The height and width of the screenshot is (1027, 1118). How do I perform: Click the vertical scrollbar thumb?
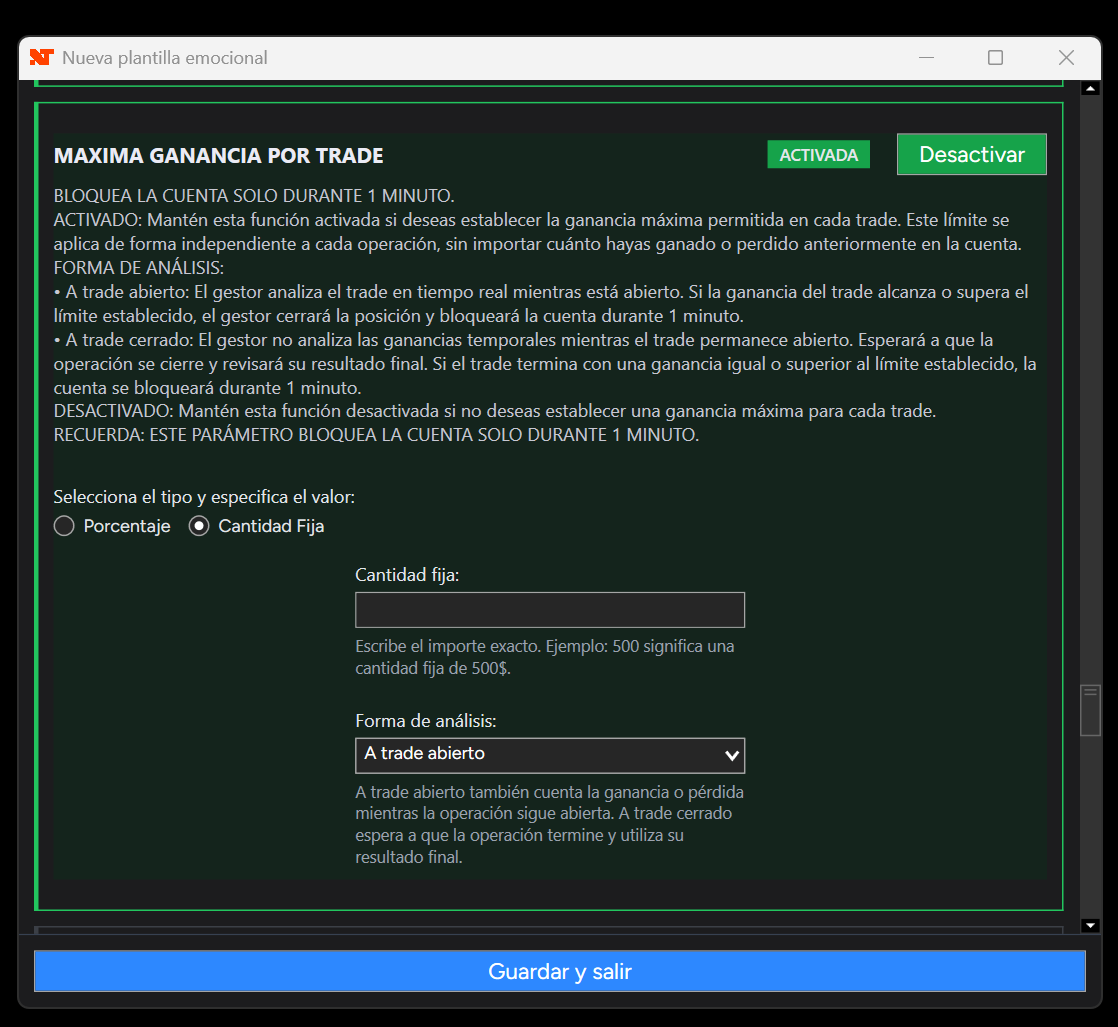coord(1090,710)
